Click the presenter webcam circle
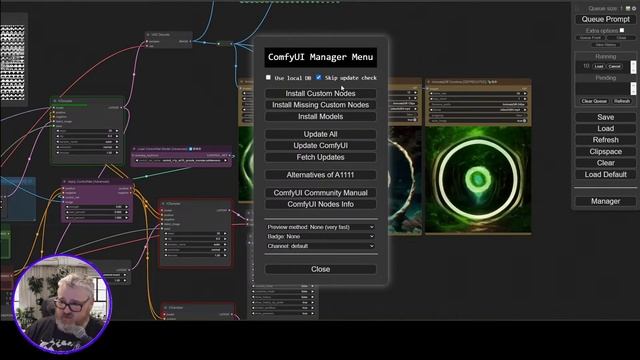The height and width of the screenshot is (360, 640). pos(62,304)
